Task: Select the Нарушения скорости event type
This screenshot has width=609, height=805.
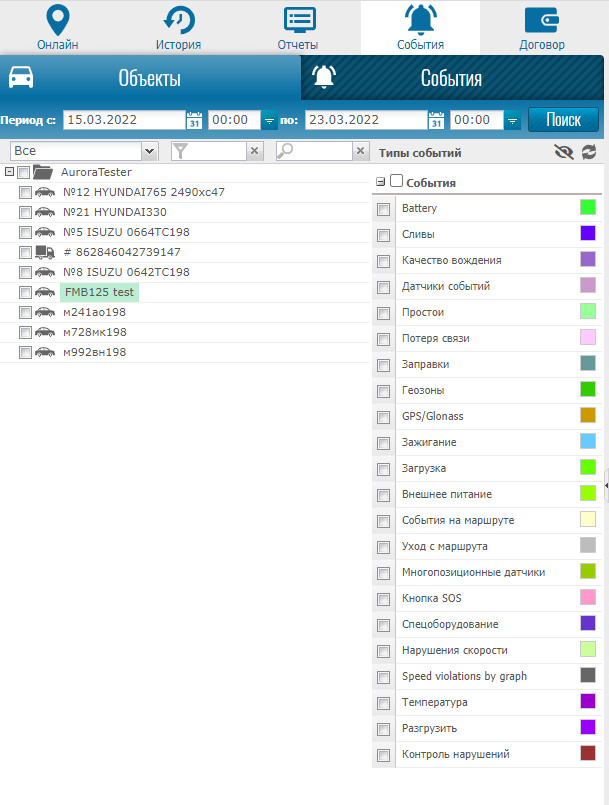Action: 454,650
